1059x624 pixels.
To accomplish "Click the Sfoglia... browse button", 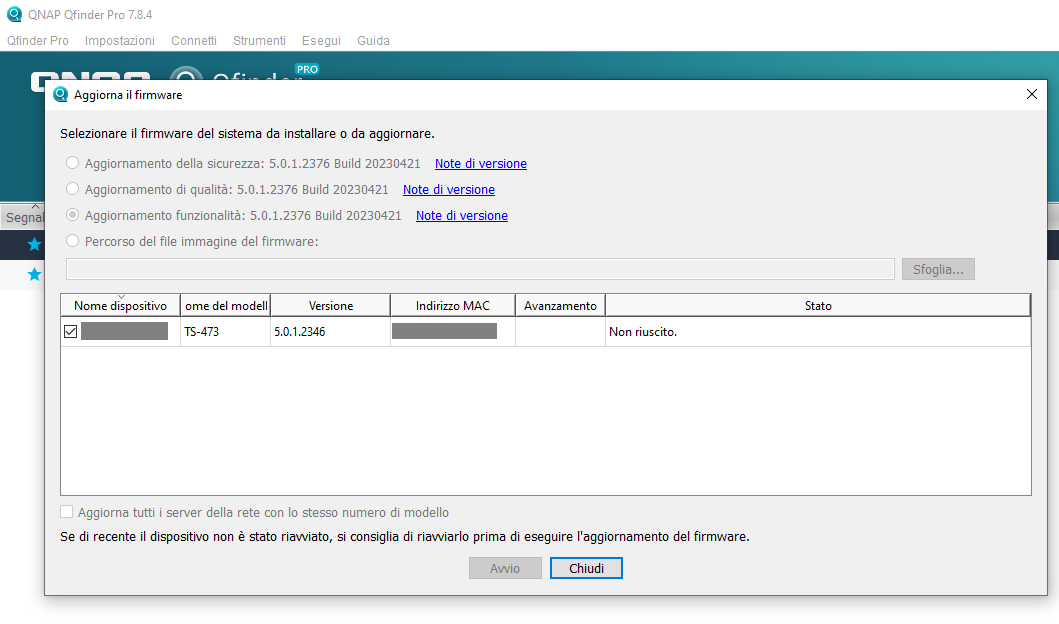I will tap(937, 269).
